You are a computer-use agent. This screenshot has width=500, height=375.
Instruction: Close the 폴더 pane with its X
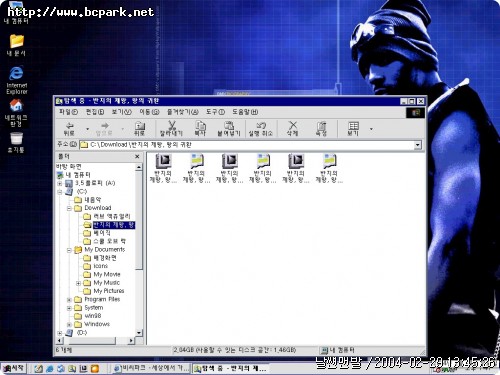tap(137, 156)
